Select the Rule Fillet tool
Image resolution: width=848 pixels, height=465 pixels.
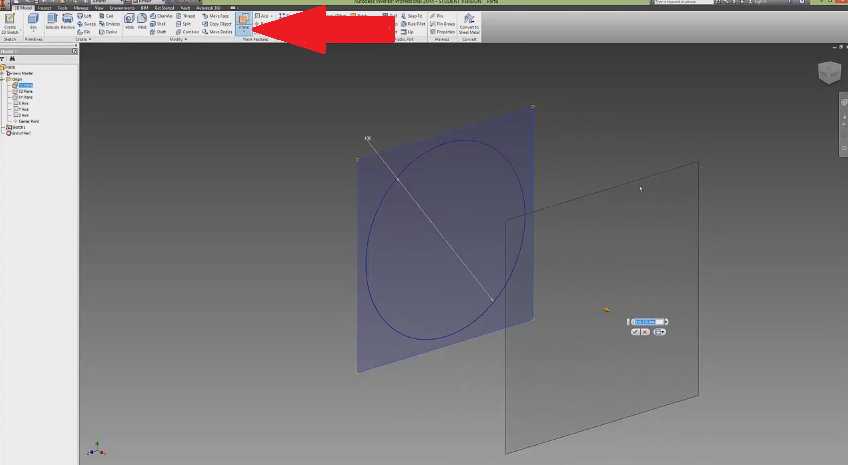(x=413, y=24)
